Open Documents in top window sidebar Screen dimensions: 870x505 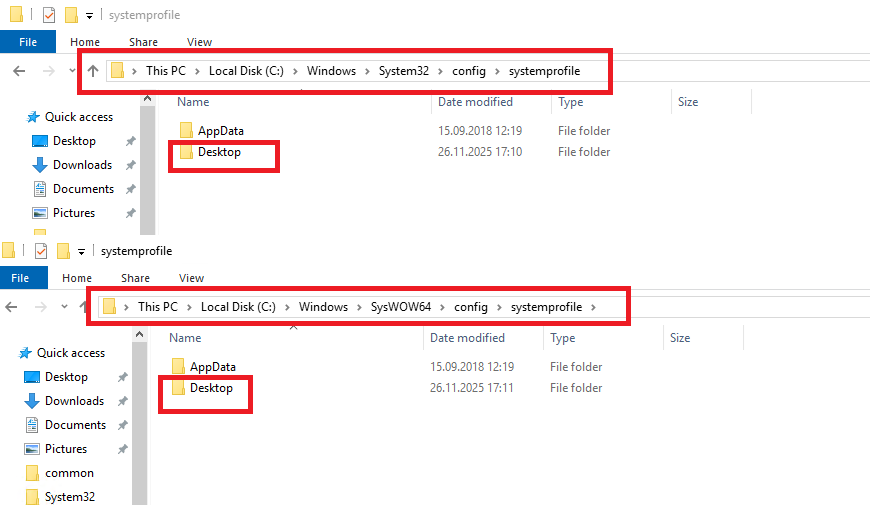83,189
